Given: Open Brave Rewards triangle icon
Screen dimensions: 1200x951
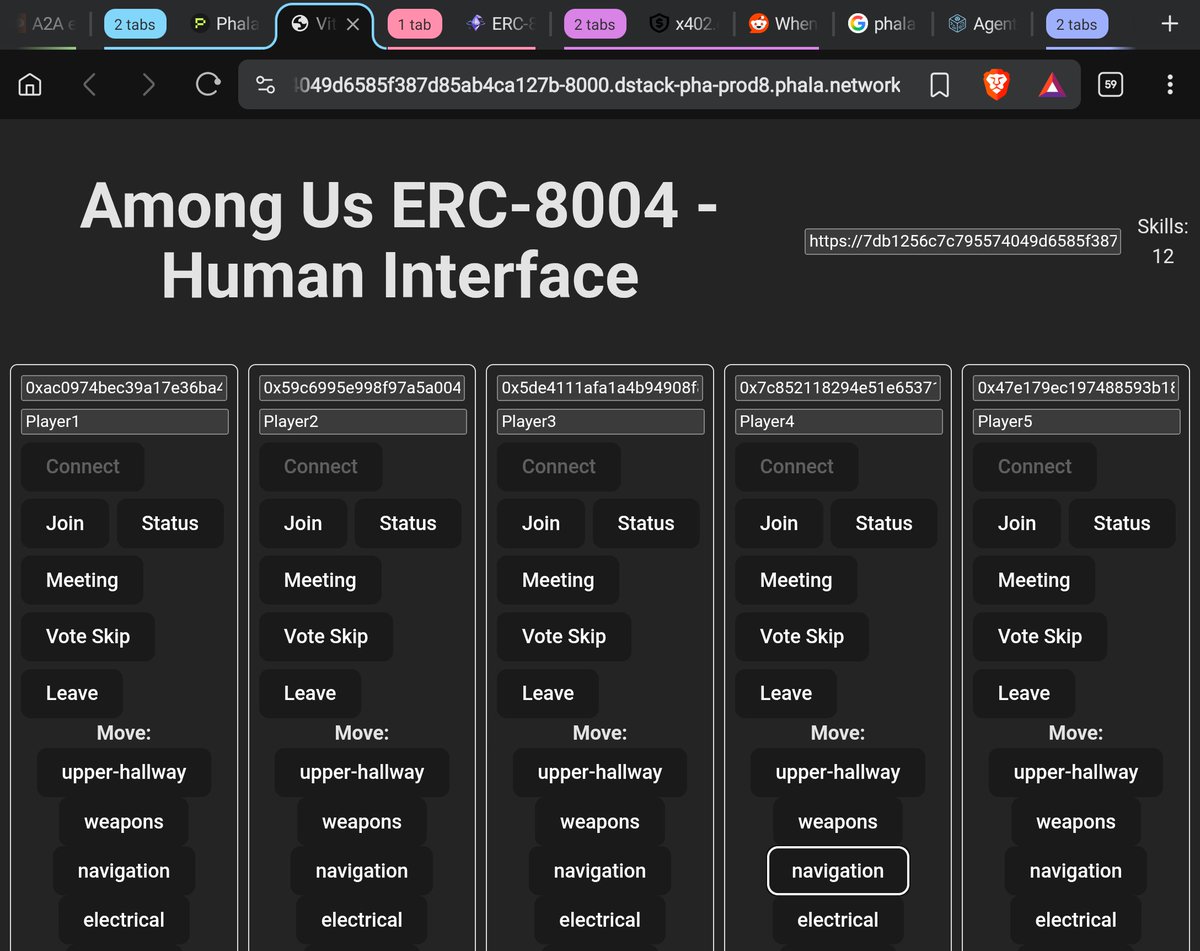Looking at the screenshot, I should coord(1051,85).
